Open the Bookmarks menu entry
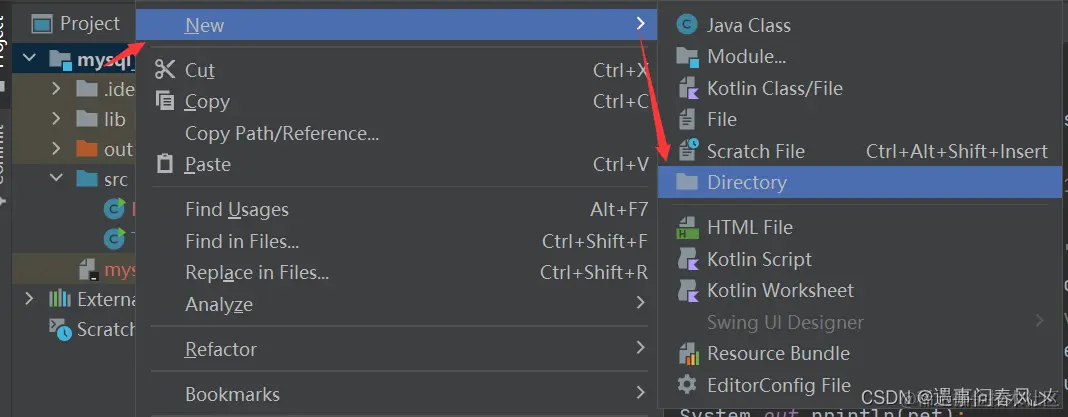 click(x=396, y=394)
